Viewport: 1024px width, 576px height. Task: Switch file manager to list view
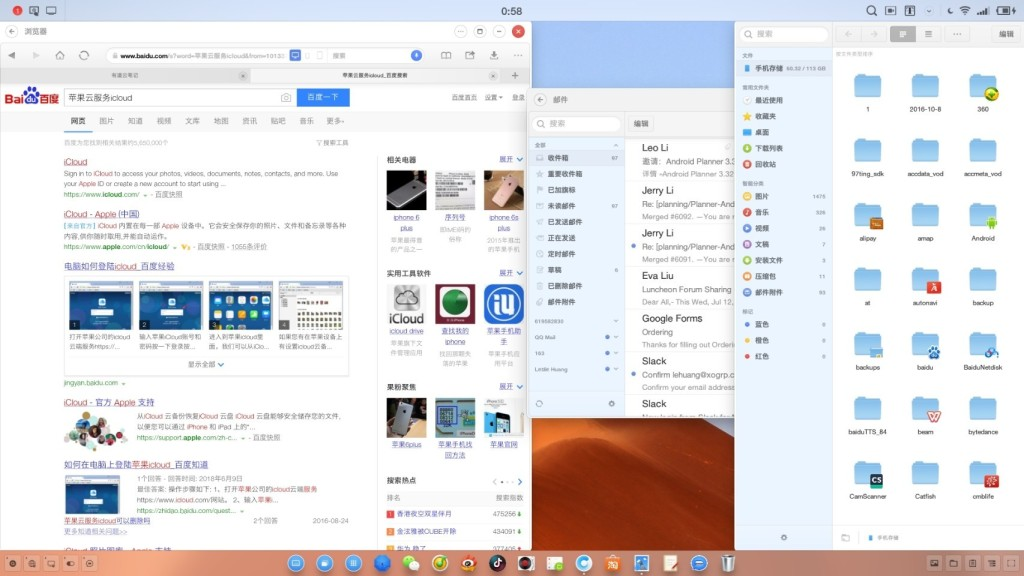pos(928,34)
